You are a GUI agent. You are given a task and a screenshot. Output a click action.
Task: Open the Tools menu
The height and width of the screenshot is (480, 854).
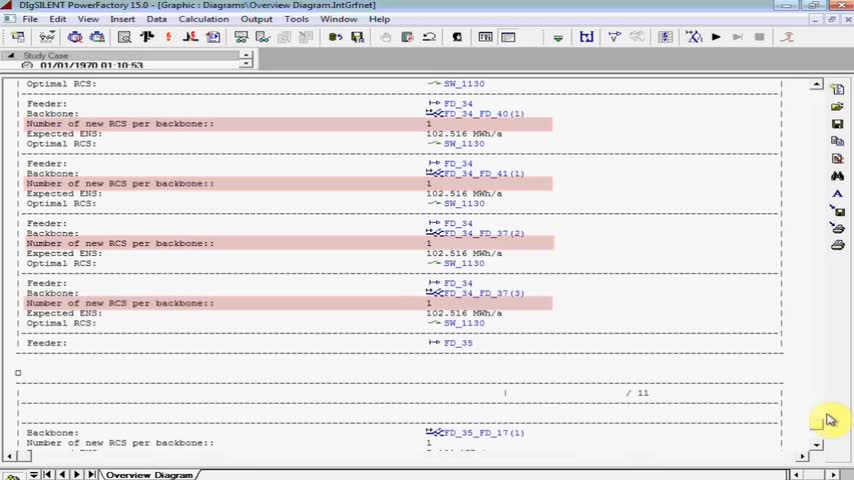tap(296, 19)
